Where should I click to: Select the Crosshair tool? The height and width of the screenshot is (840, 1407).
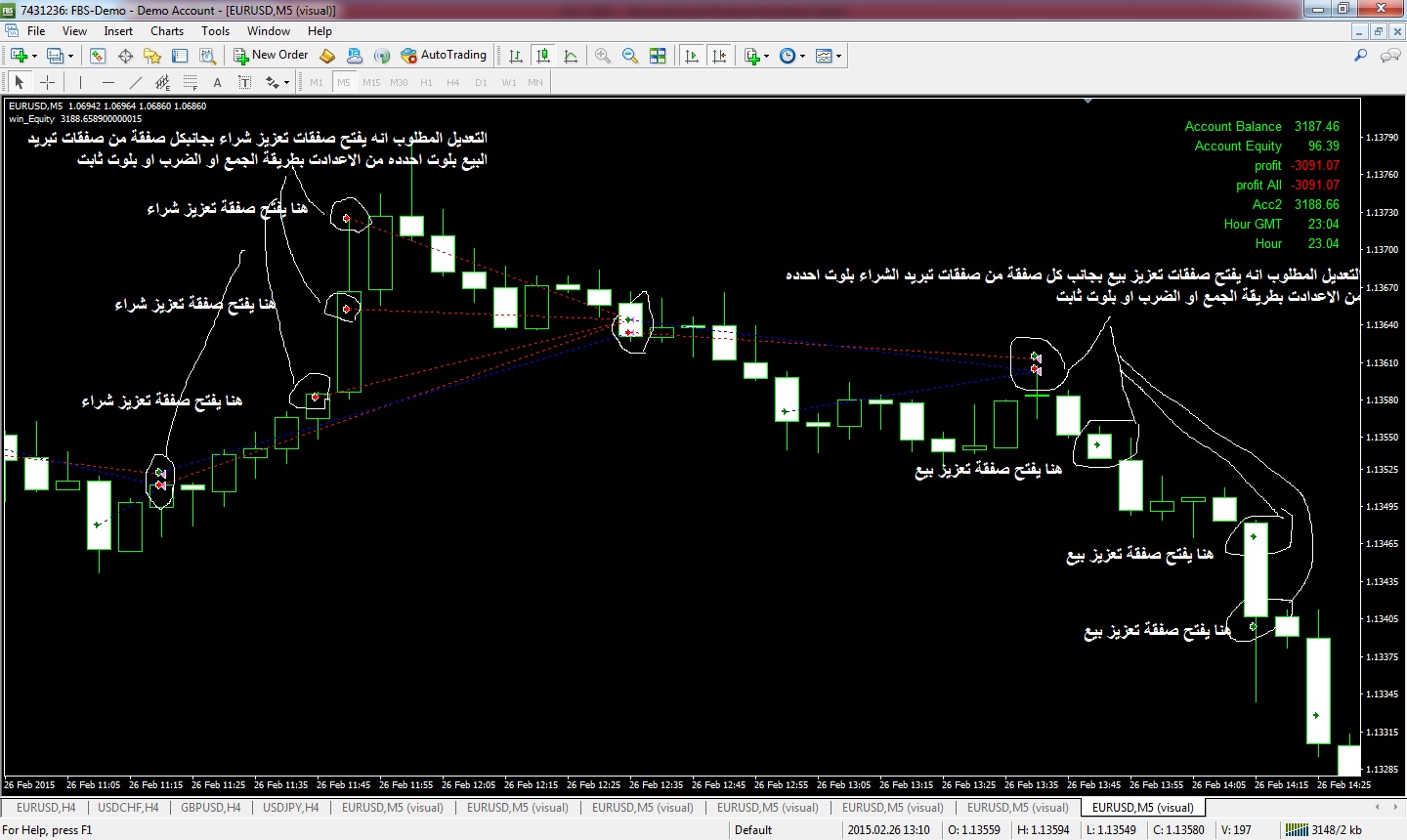(46, 82)
